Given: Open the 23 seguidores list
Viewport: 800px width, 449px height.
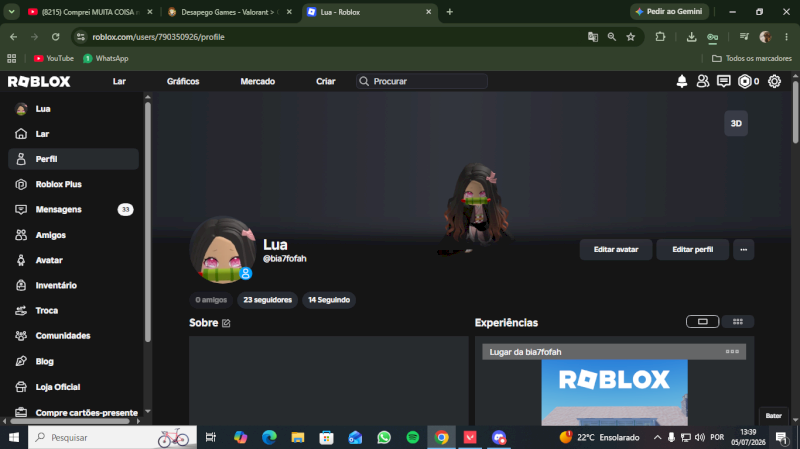Looking at the screenshot, I should click(267, 300).
